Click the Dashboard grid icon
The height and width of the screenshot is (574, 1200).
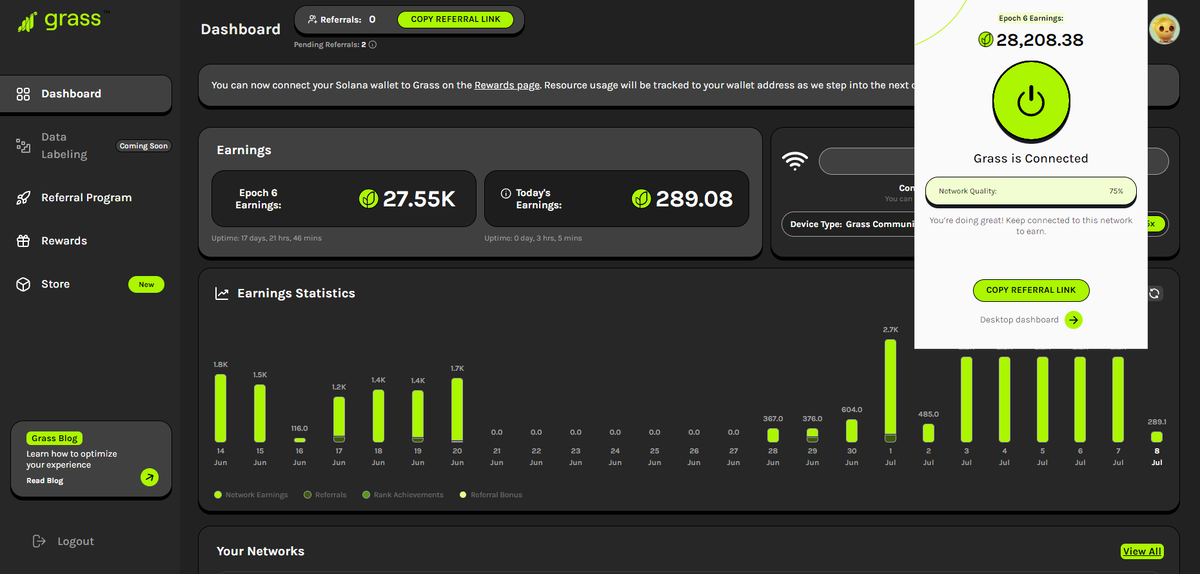23,94
